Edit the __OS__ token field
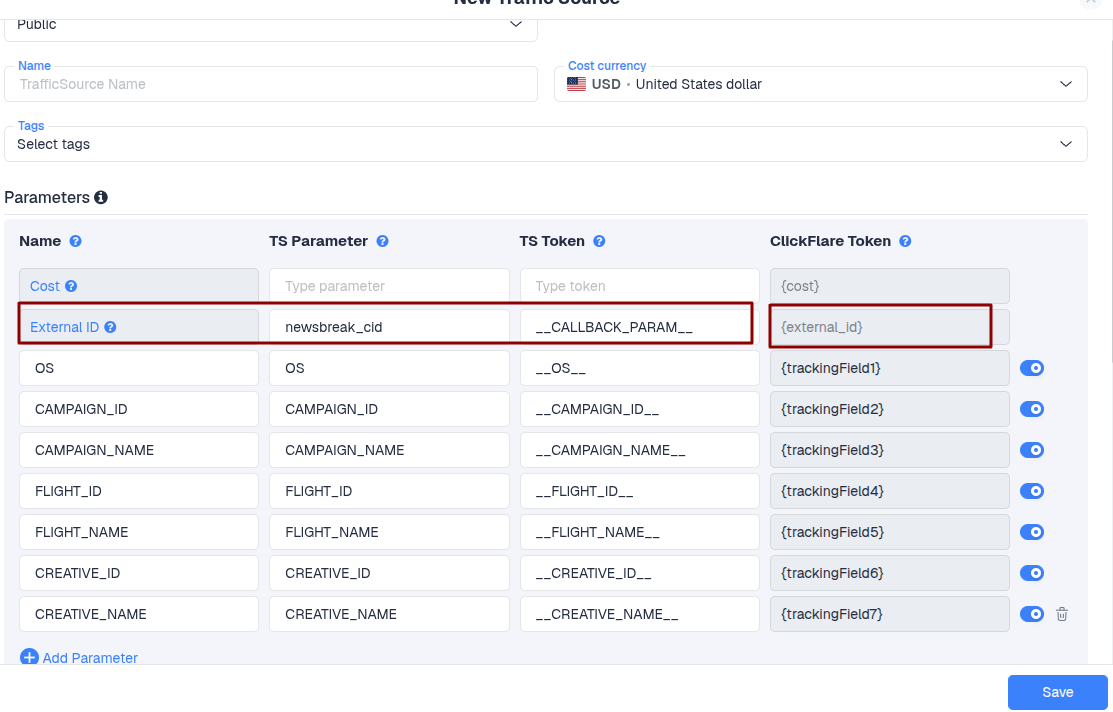Viewport: 1113px width, 712px height. (x=640, y=368)
